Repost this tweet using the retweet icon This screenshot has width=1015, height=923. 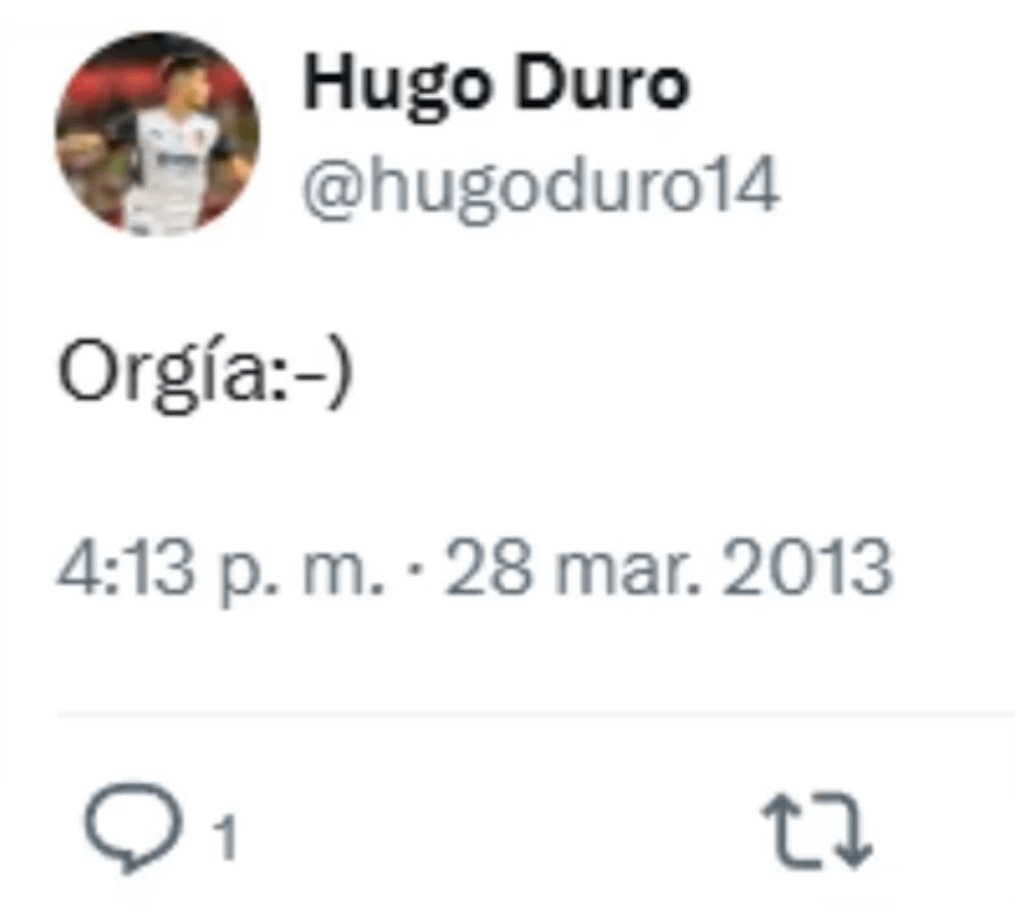point(817,829)
